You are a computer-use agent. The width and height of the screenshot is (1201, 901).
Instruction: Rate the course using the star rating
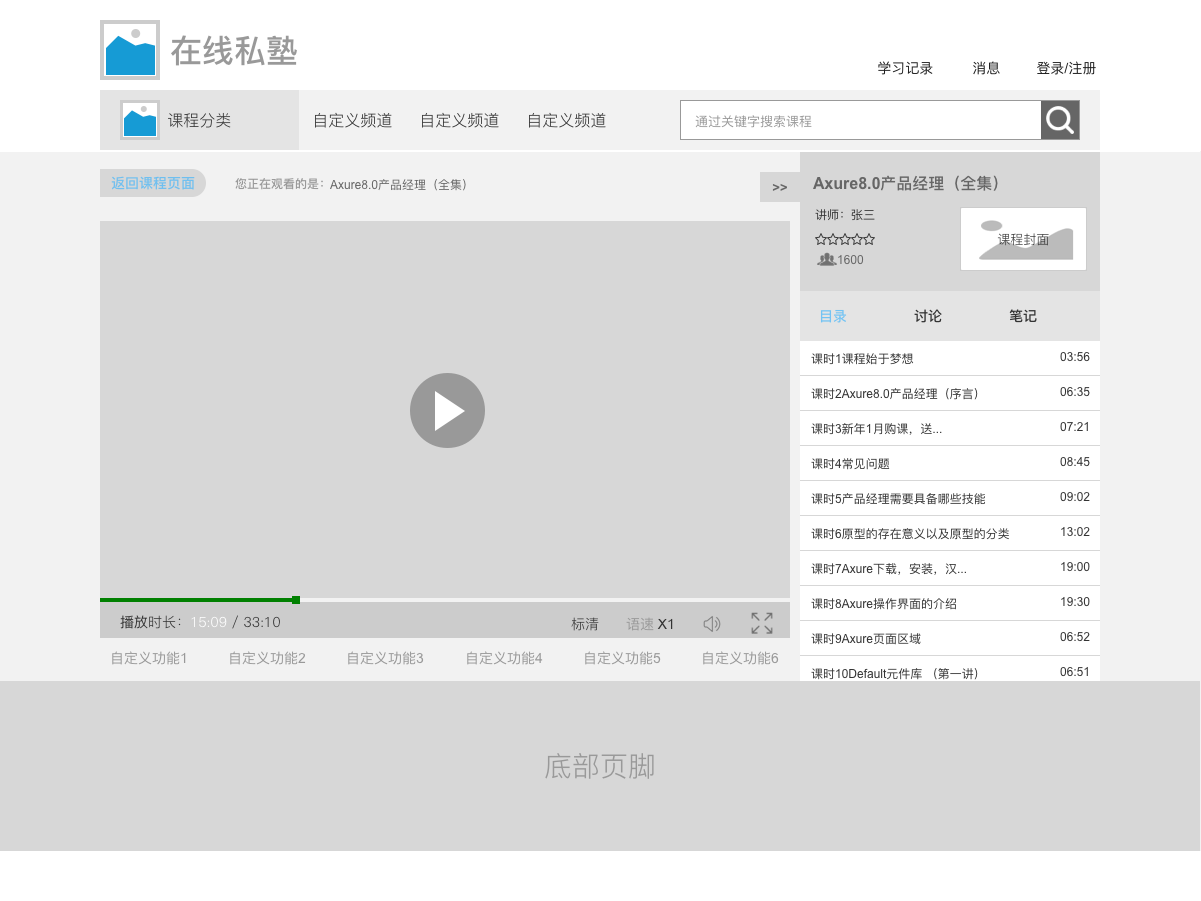click(845, 239)
